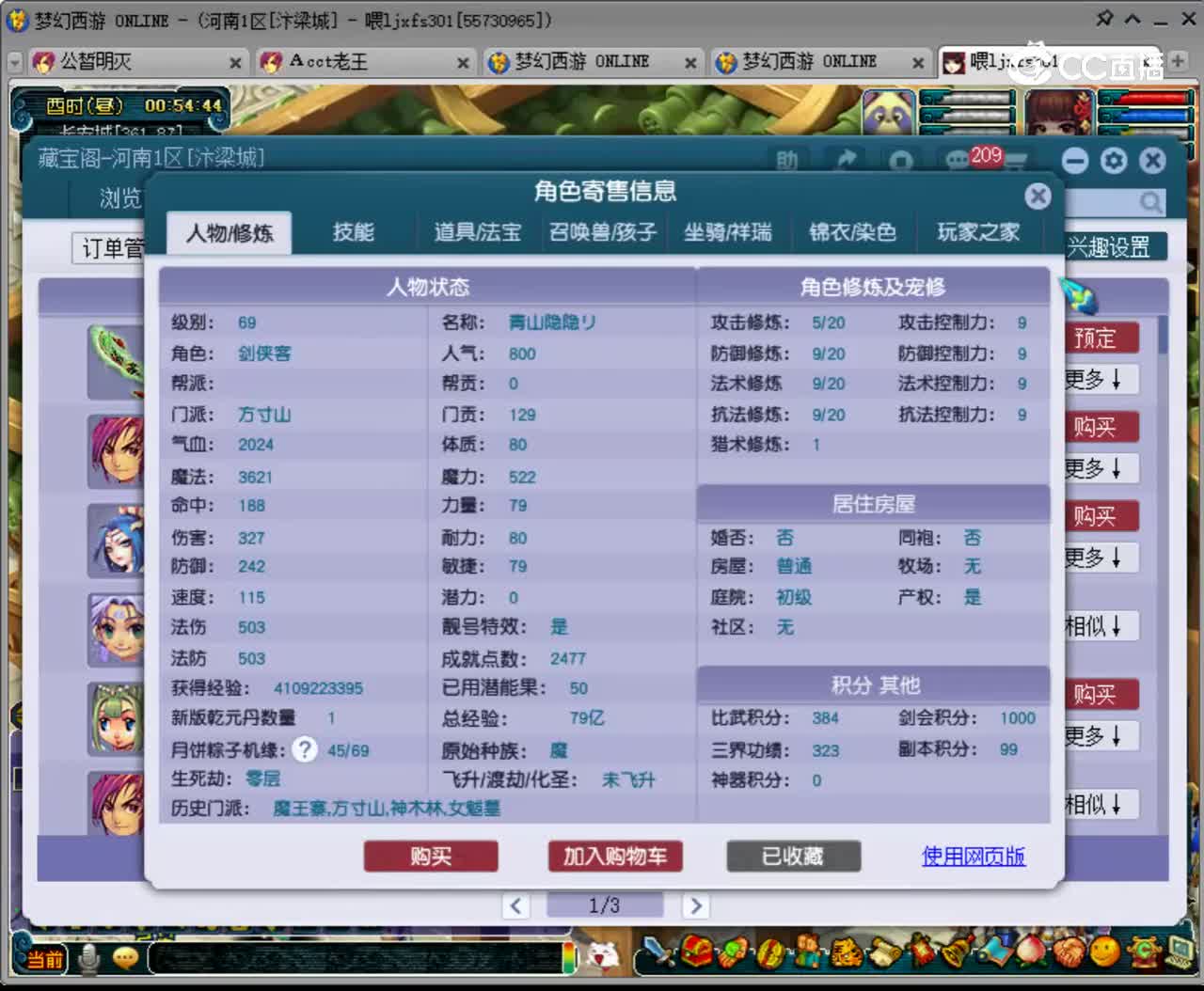Open the 使用网页版 link

pos(974,857)
